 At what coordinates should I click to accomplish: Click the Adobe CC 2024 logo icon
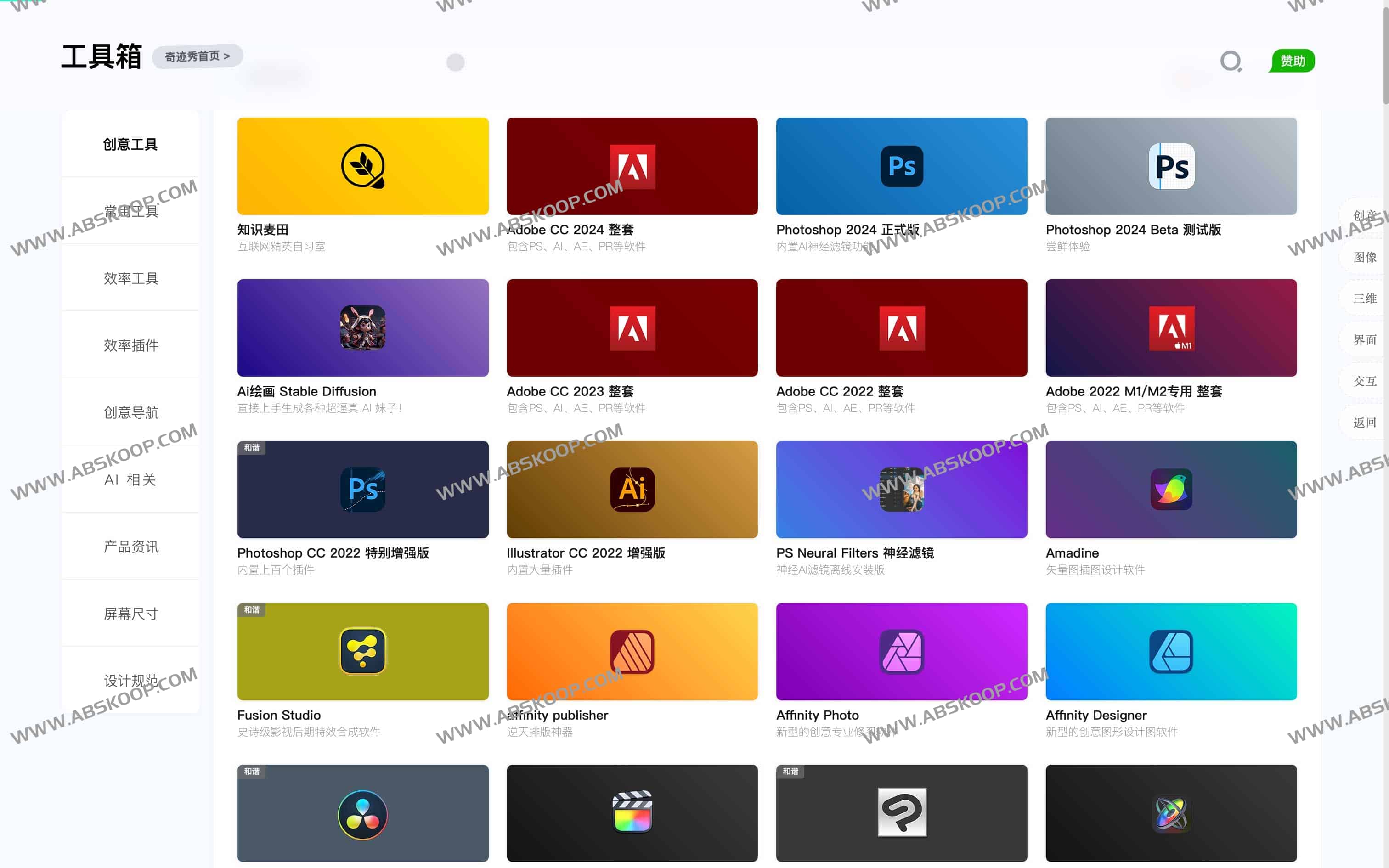coord(632,166)
